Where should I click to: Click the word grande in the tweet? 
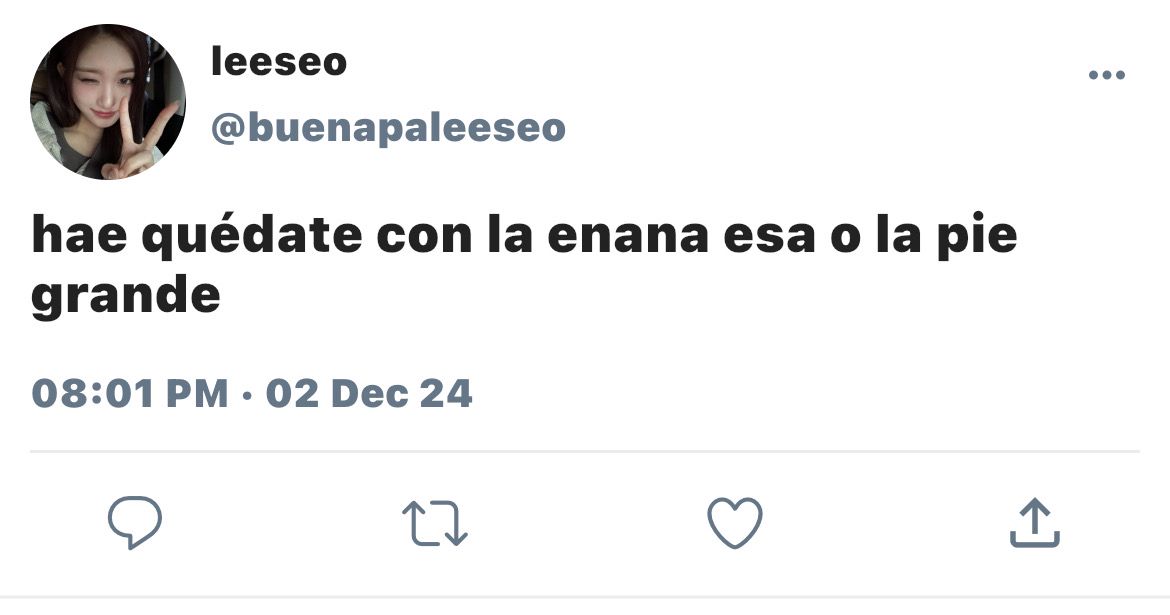126,297
